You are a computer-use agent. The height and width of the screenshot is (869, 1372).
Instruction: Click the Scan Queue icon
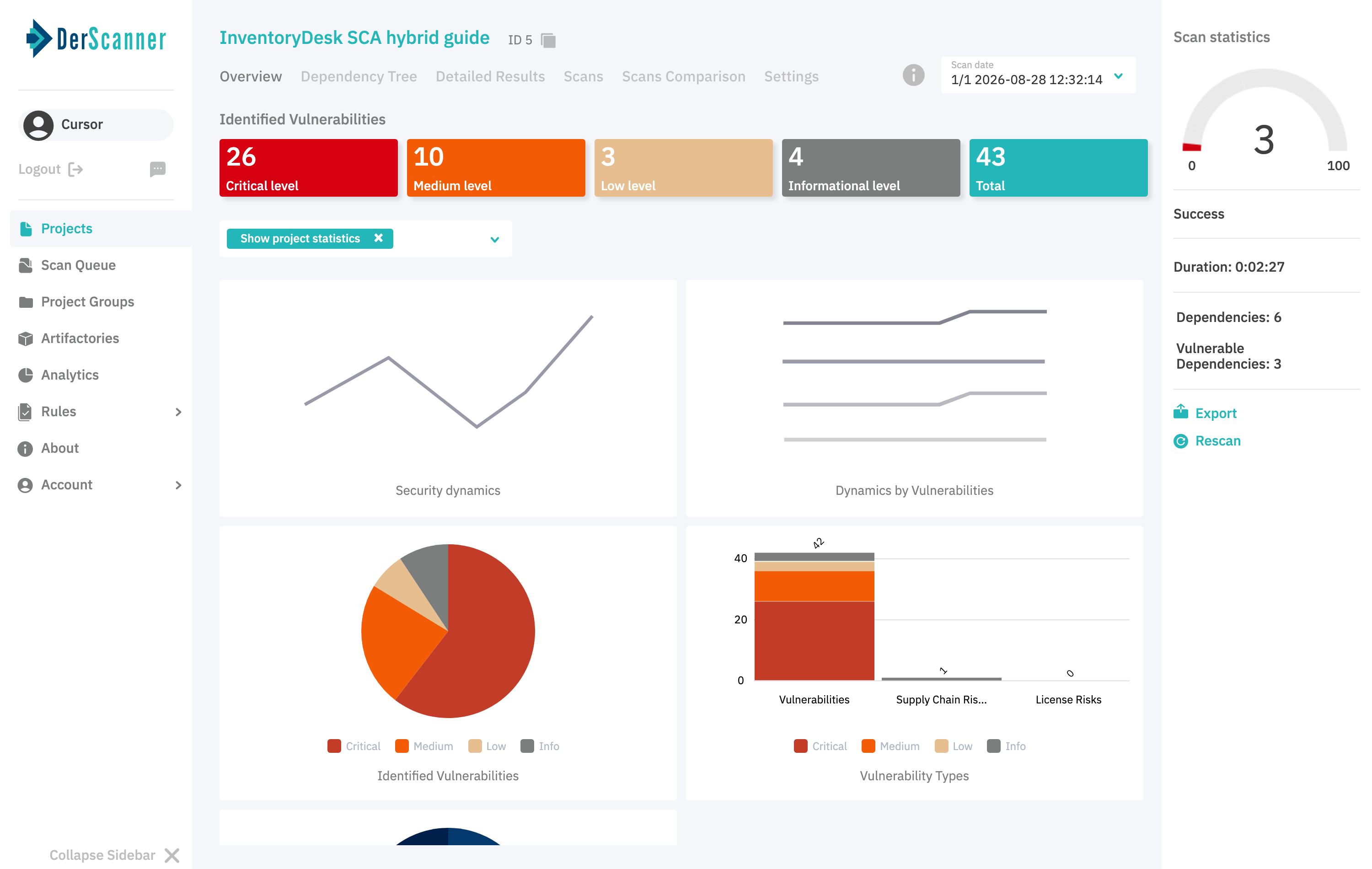point(26,266)
